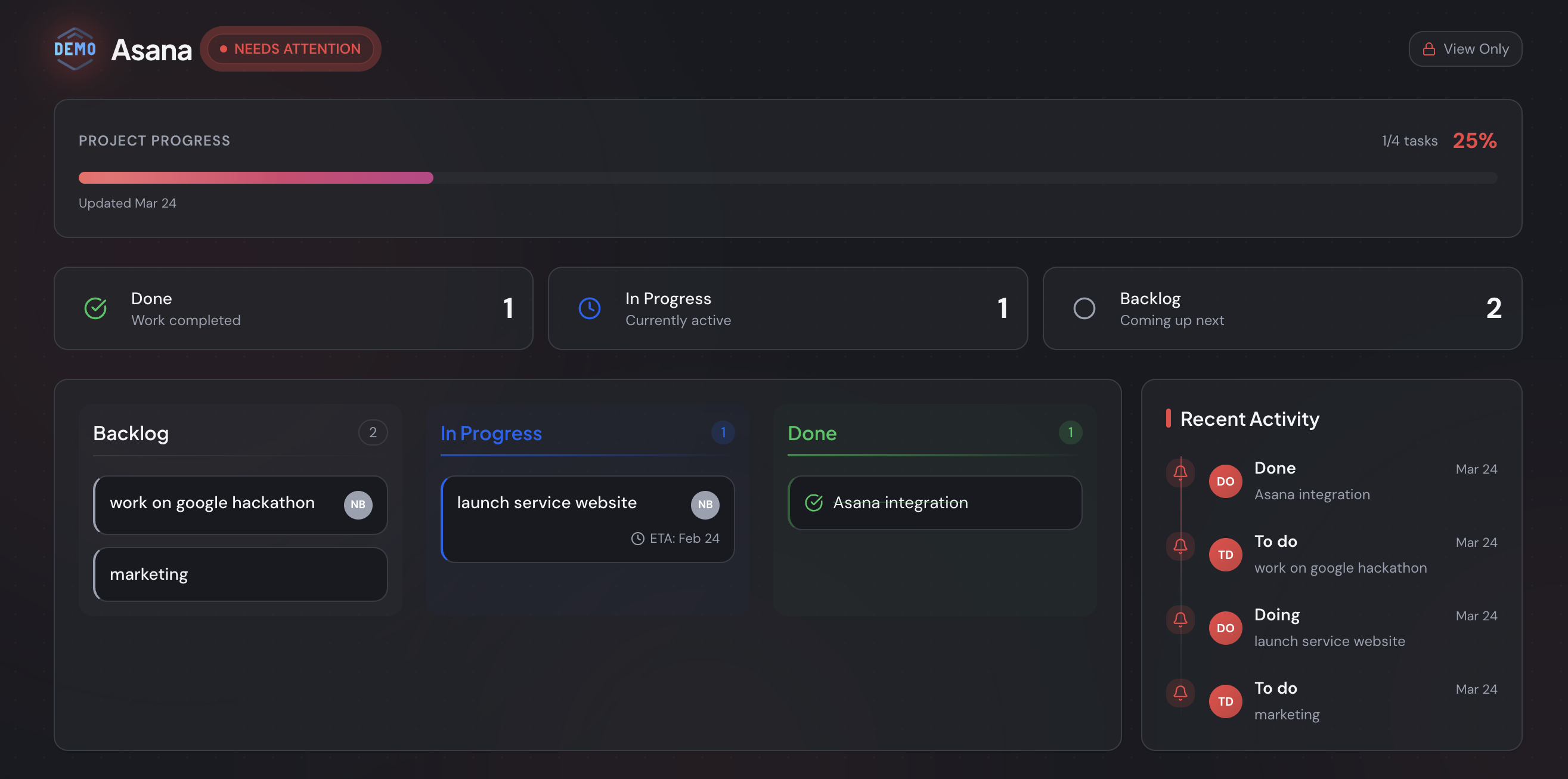Click Asana integration text in Recent Activity
The height and width of the screenshot is (779, 1568).
(1312, 494)
